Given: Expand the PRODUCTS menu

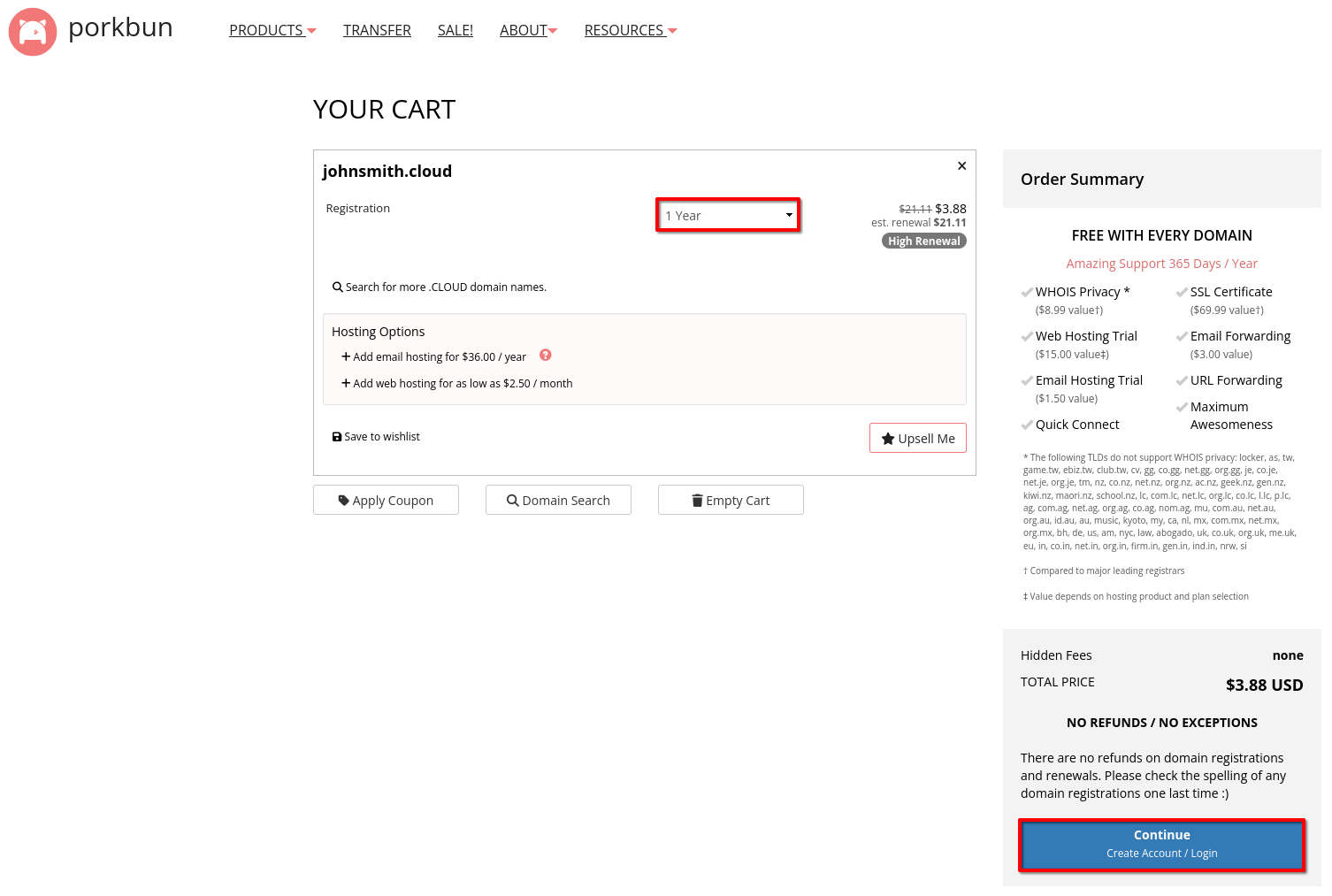Looking at the screenshot, I should [x=272, y=31].
